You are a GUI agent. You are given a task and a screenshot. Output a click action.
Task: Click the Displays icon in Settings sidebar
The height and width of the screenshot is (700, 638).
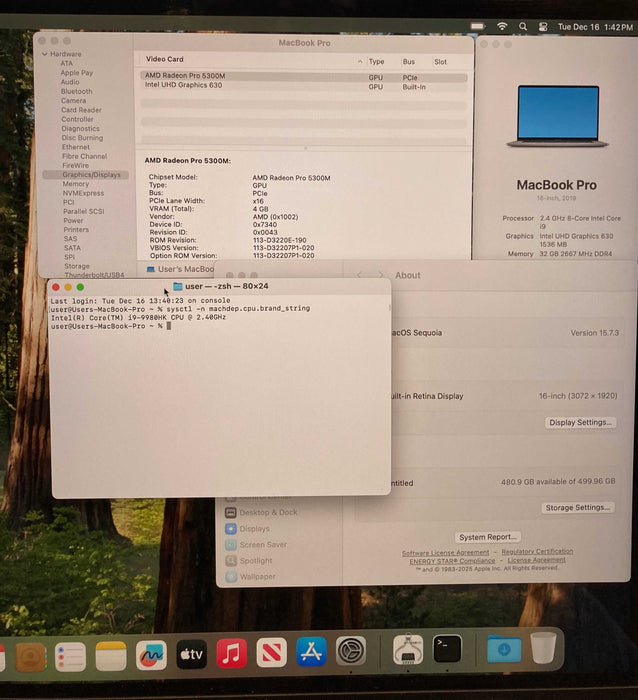click(x=231, y=529)
